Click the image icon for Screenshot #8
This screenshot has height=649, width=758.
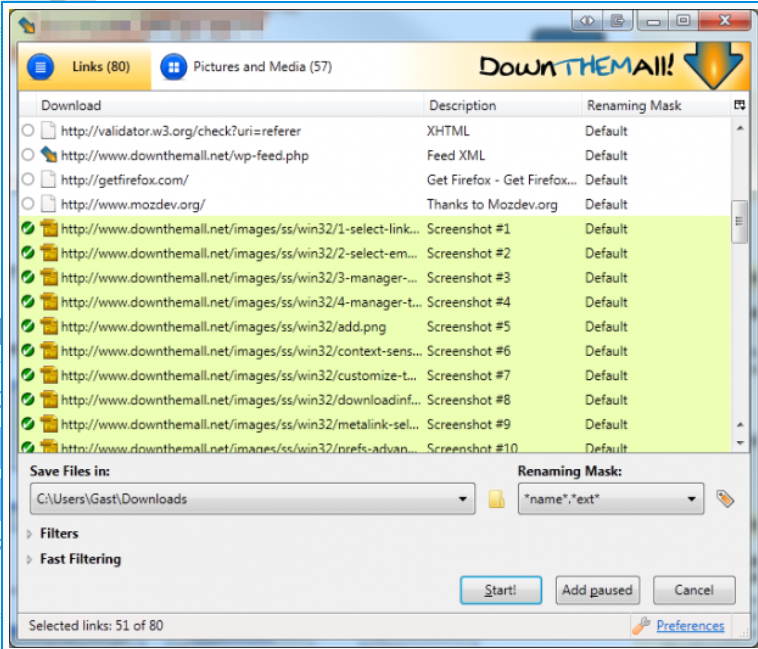tap(49, 400)
